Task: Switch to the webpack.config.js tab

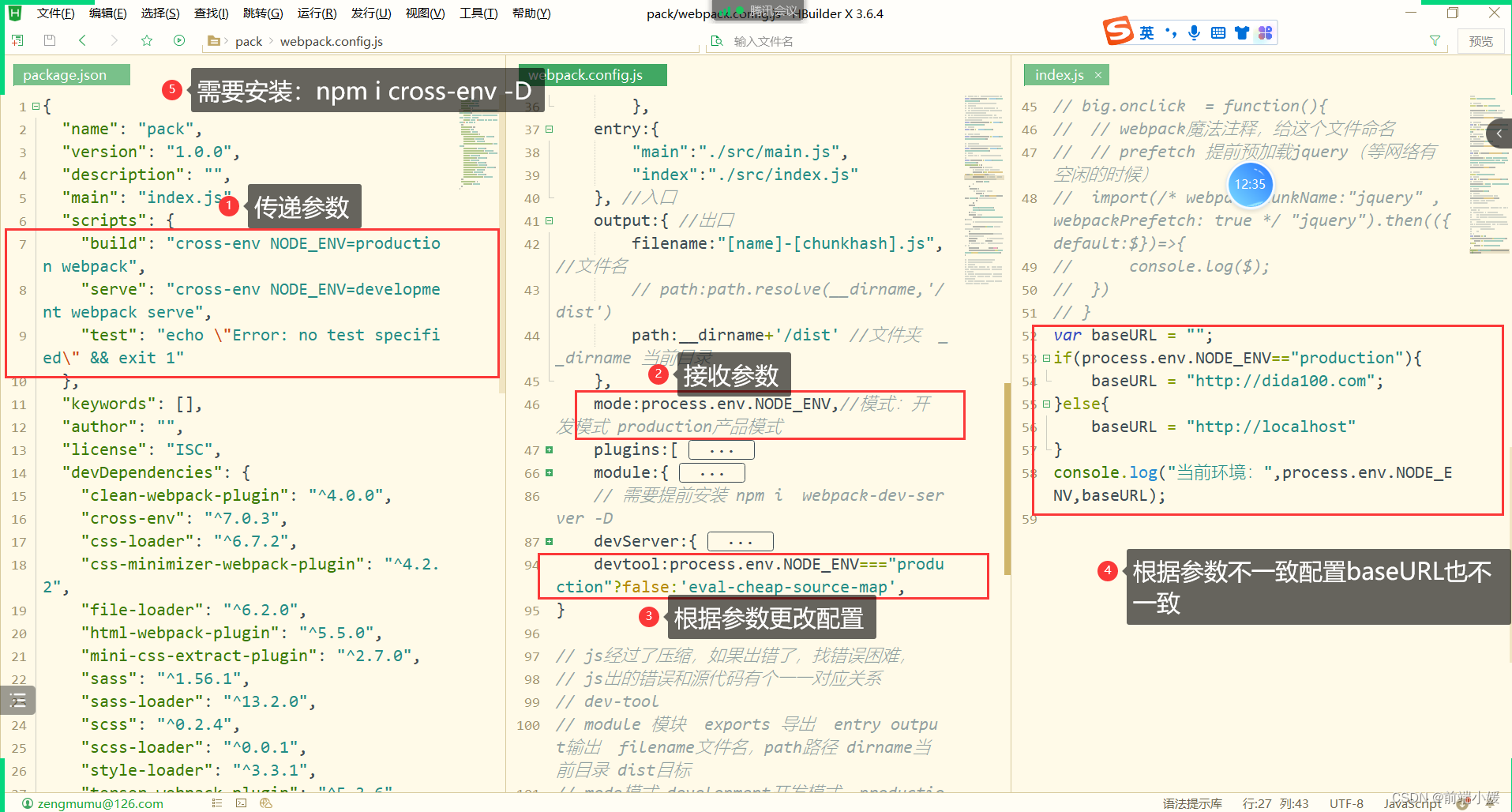Action: [x=593, y=75]
